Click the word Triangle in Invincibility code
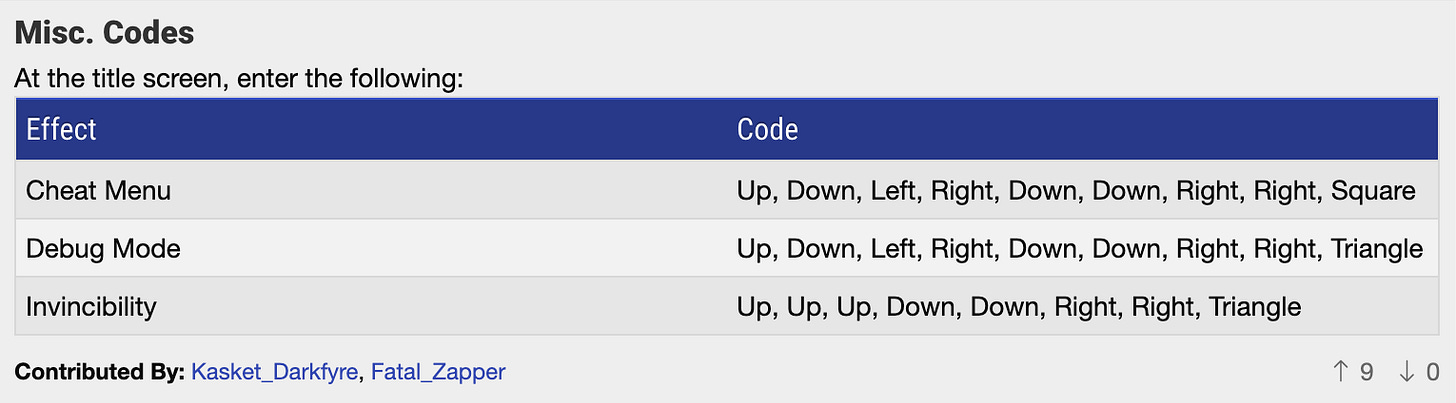Viewport: 1456px width, 403px height. (1256, 306)
